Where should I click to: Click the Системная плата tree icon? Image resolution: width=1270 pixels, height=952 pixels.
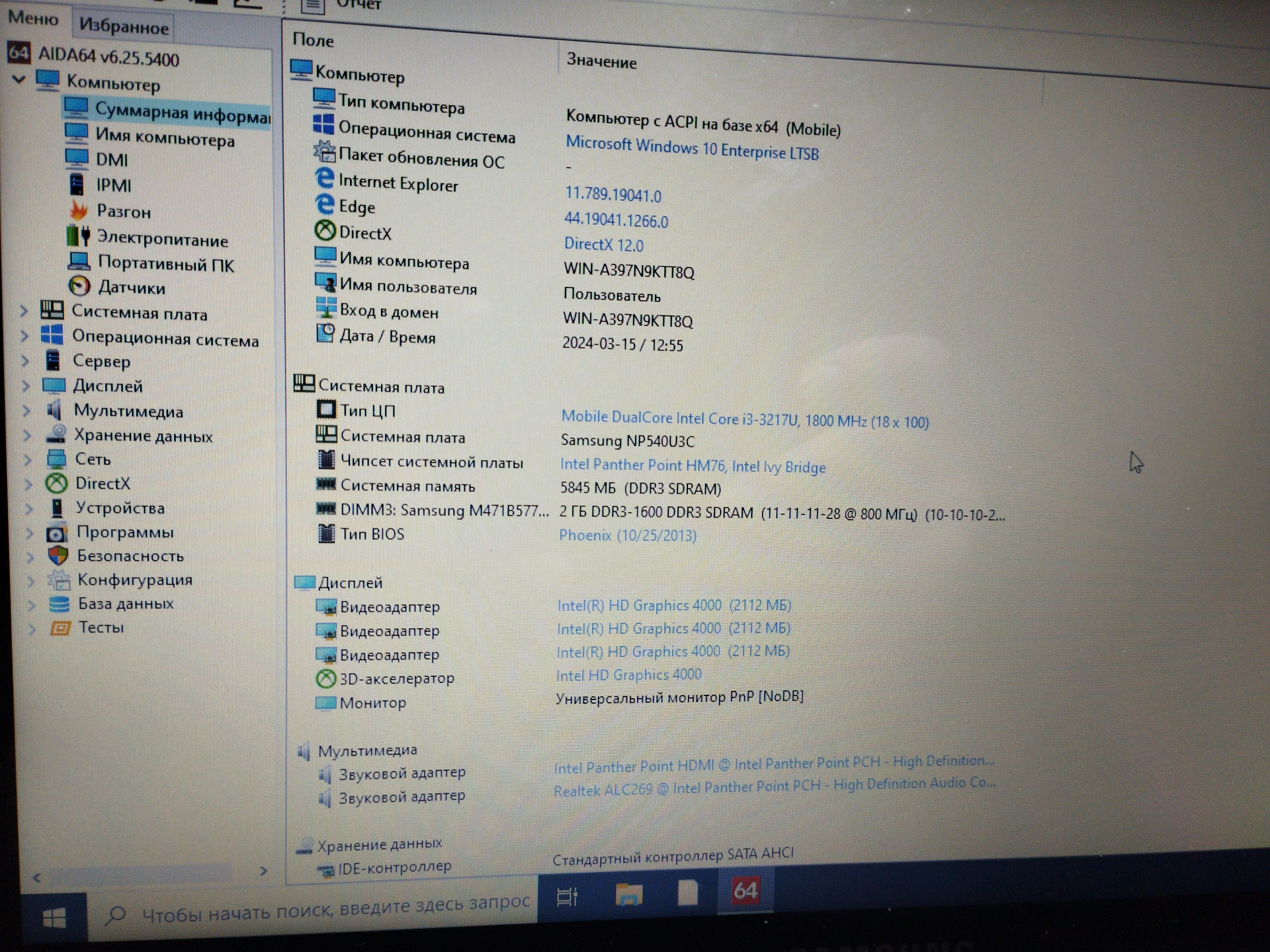52,310
